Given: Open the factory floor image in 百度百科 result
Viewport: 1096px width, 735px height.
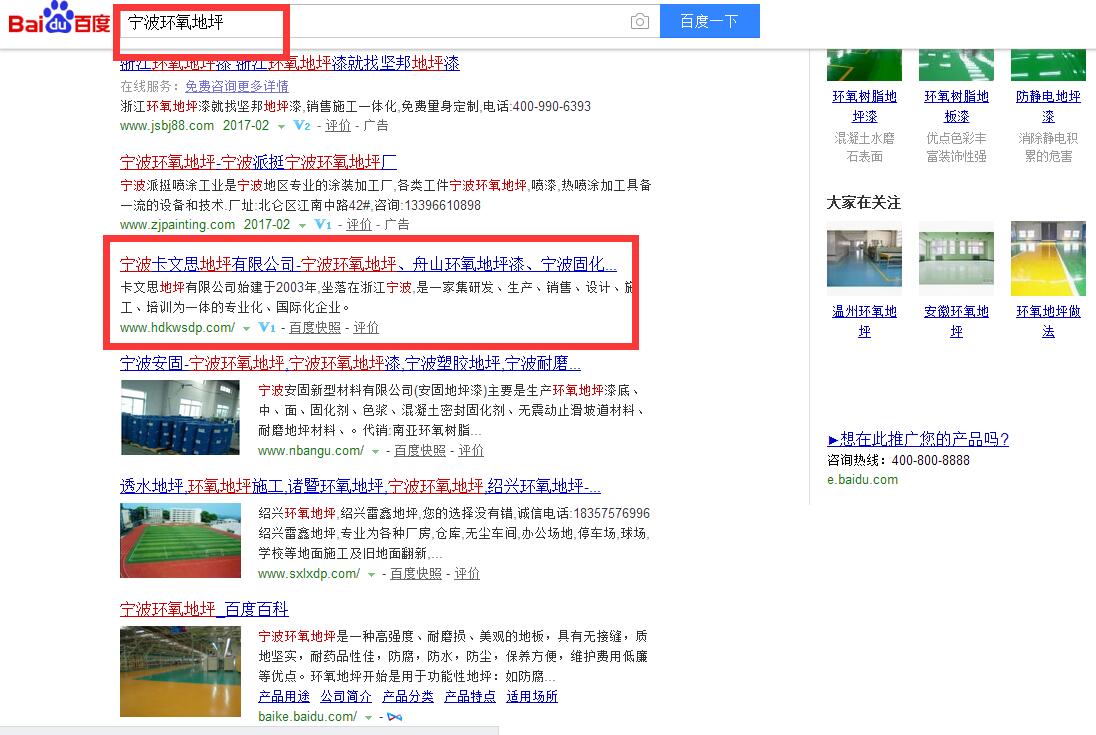Looking at the screenshot, I should [180, 671].
